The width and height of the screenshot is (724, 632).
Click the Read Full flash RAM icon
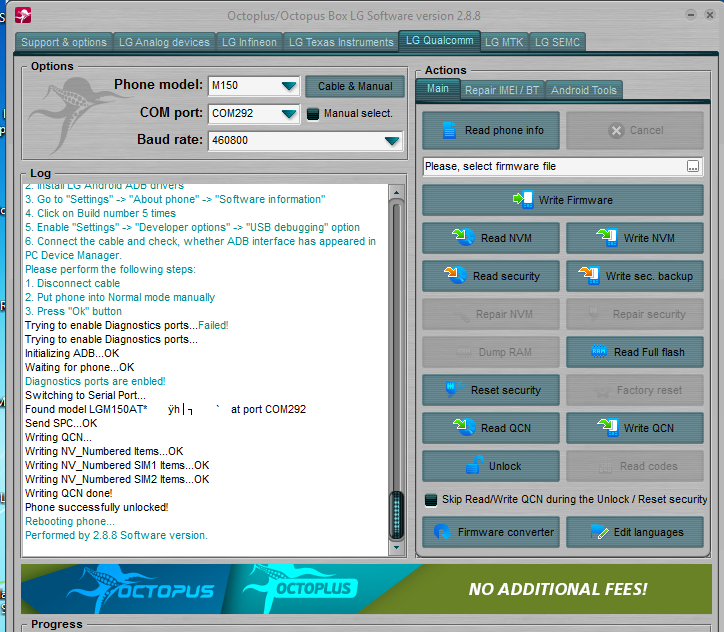pyautogui.click(x=599, y=351)
